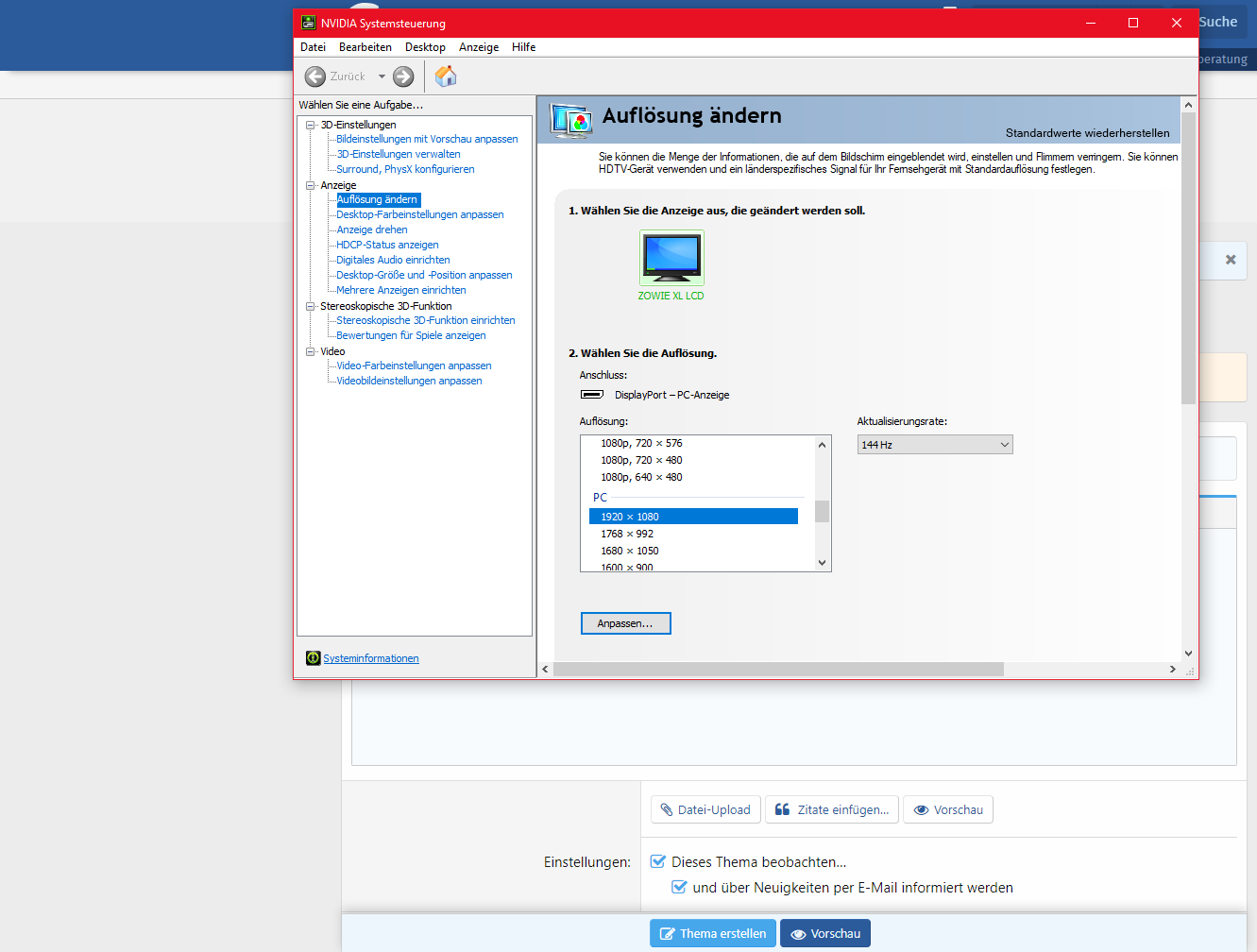
Task: Select 3D-Einstellungen verwalten
Action: pos(399,154)
